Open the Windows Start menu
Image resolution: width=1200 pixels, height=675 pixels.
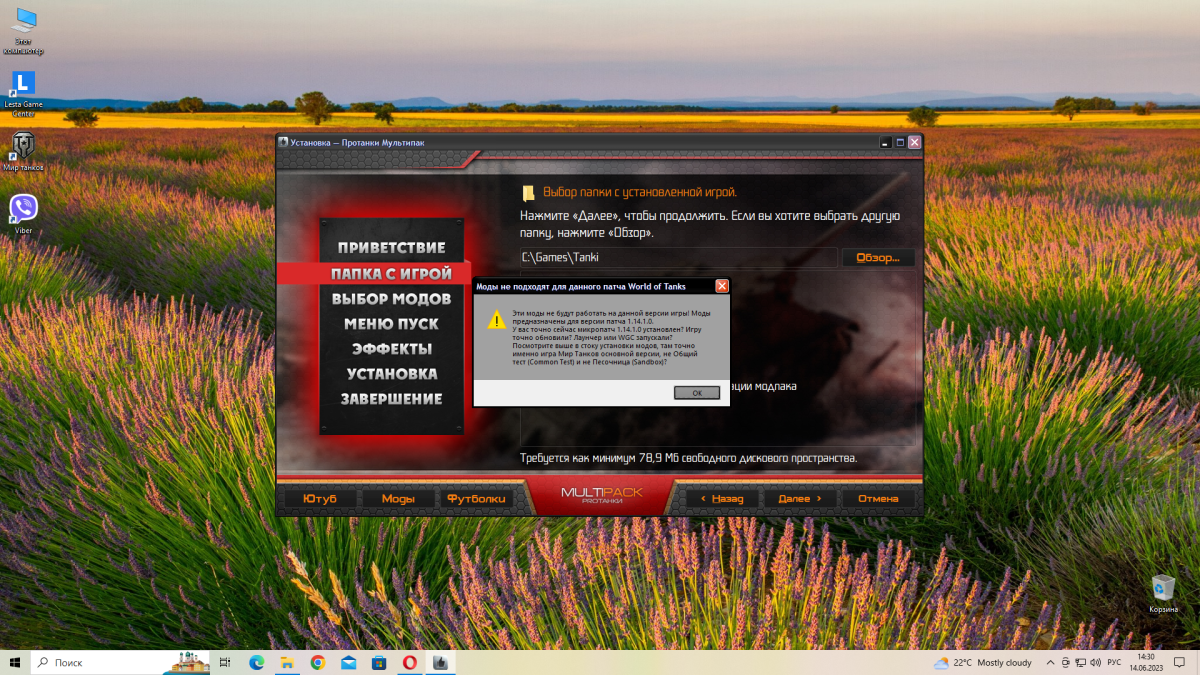[14, 662]
